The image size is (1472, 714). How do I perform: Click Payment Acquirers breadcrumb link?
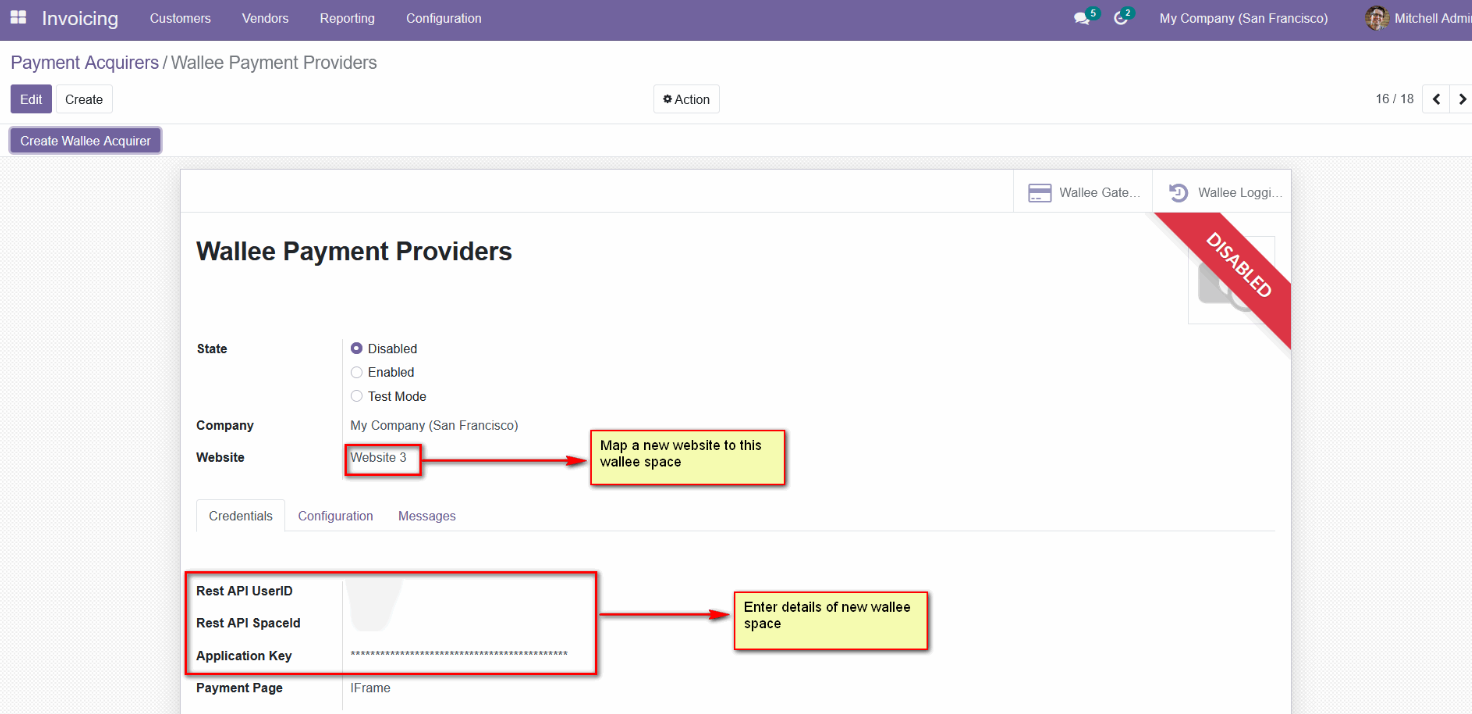[84, 62]
